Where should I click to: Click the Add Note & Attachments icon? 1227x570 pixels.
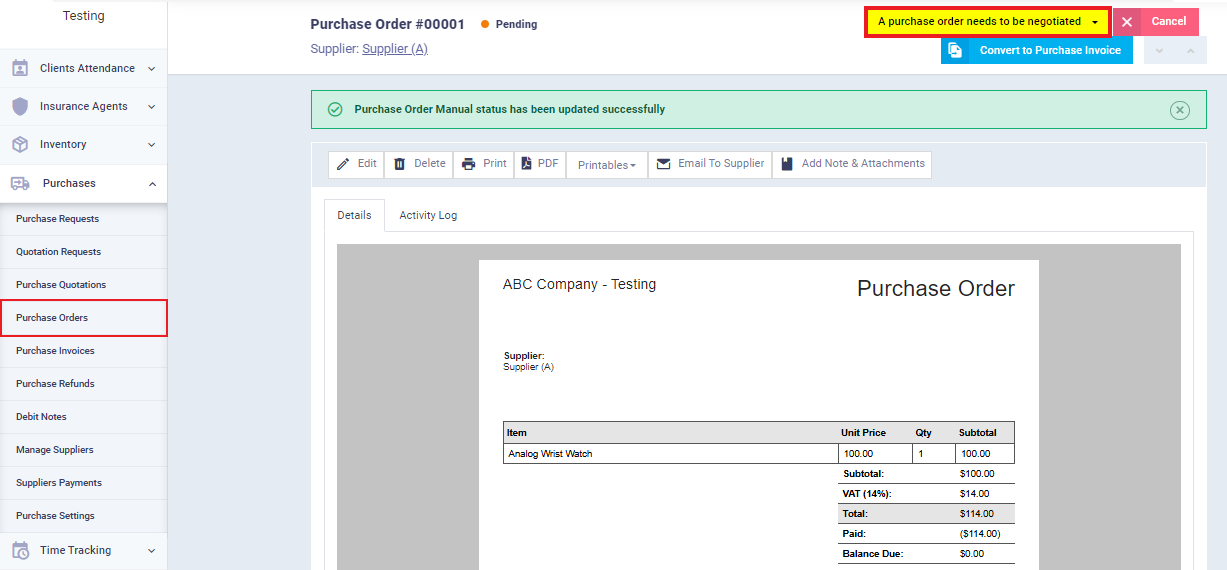(x=787, y=164)
